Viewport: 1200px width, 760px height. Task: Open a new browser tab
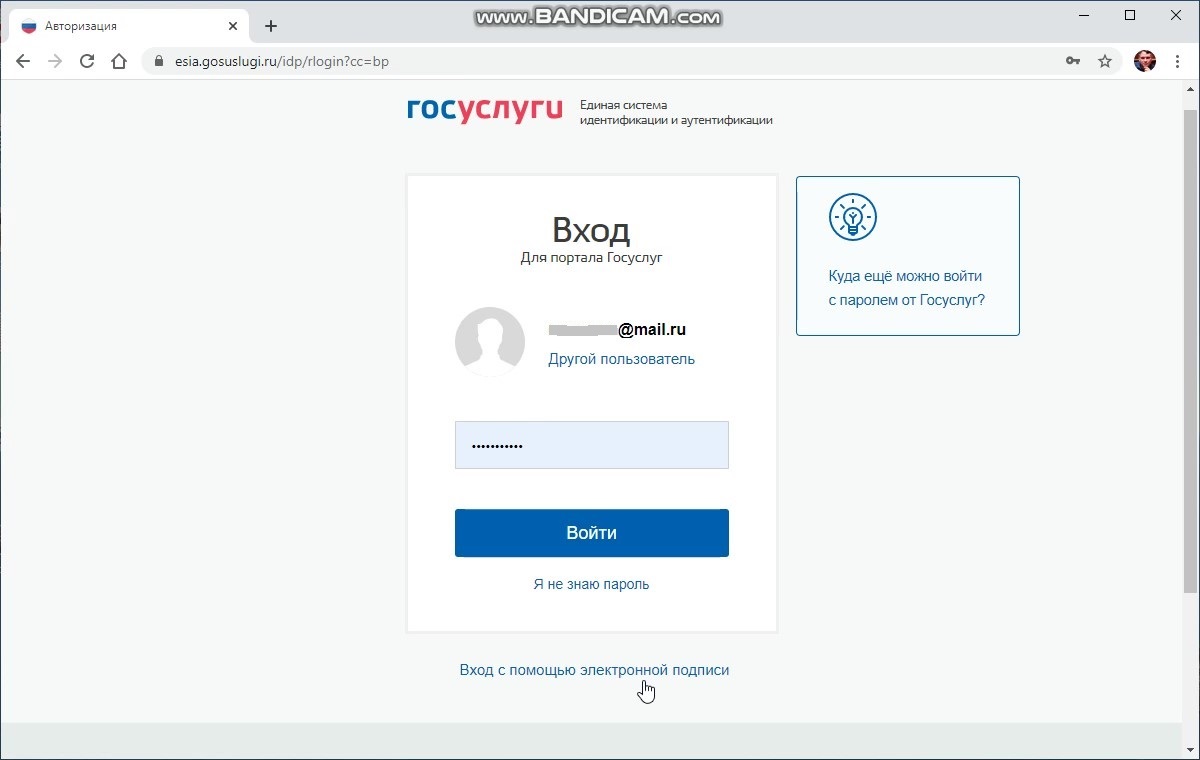click(271, 26)
